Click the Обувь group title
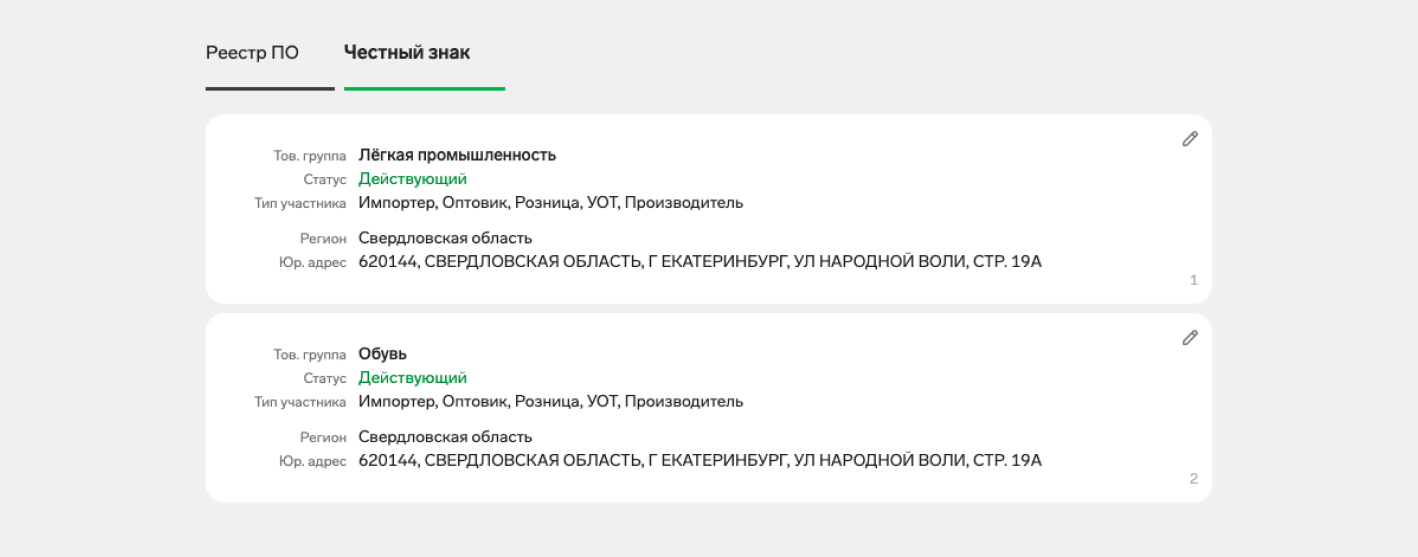This screenshot has width=1418, height=557. 383,354
